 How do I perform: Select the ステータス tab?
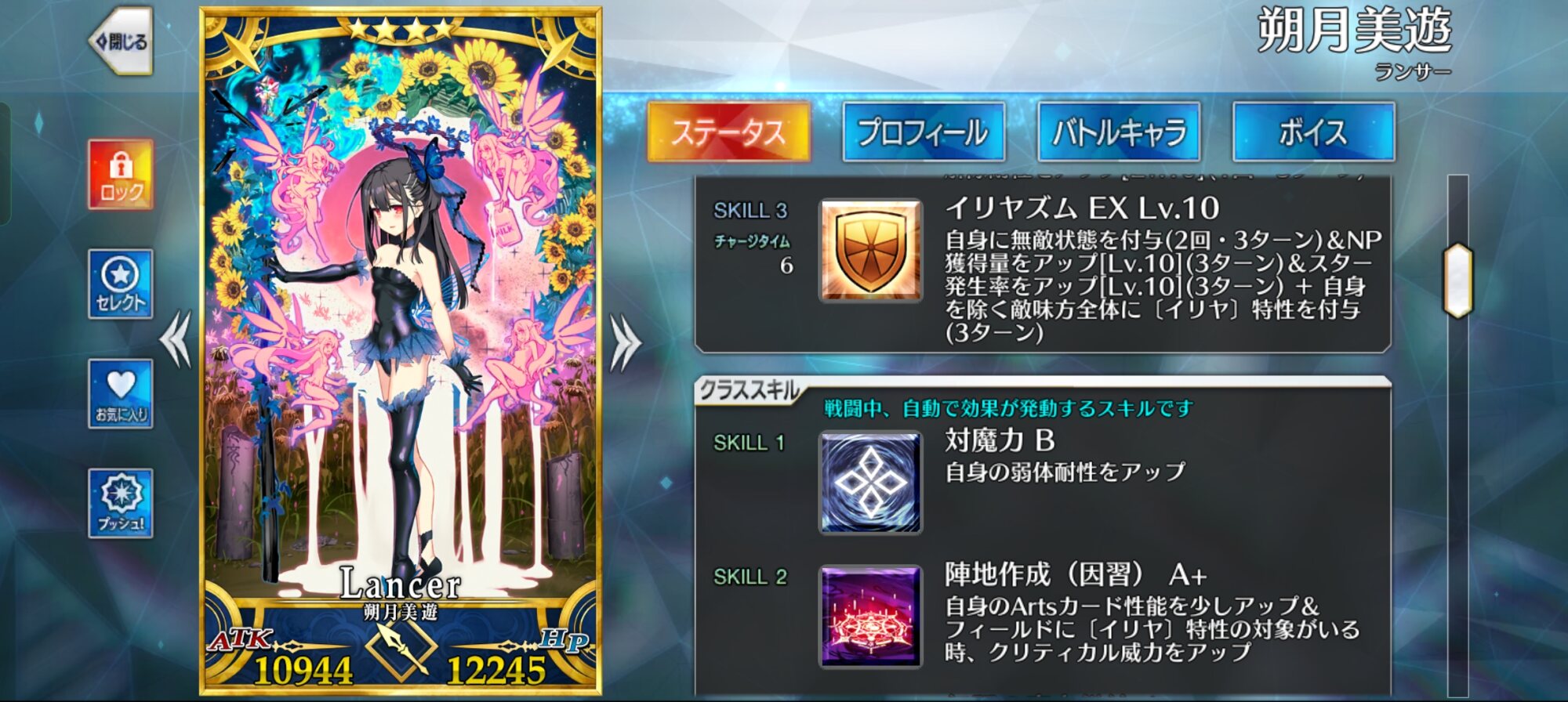[729, 132]
